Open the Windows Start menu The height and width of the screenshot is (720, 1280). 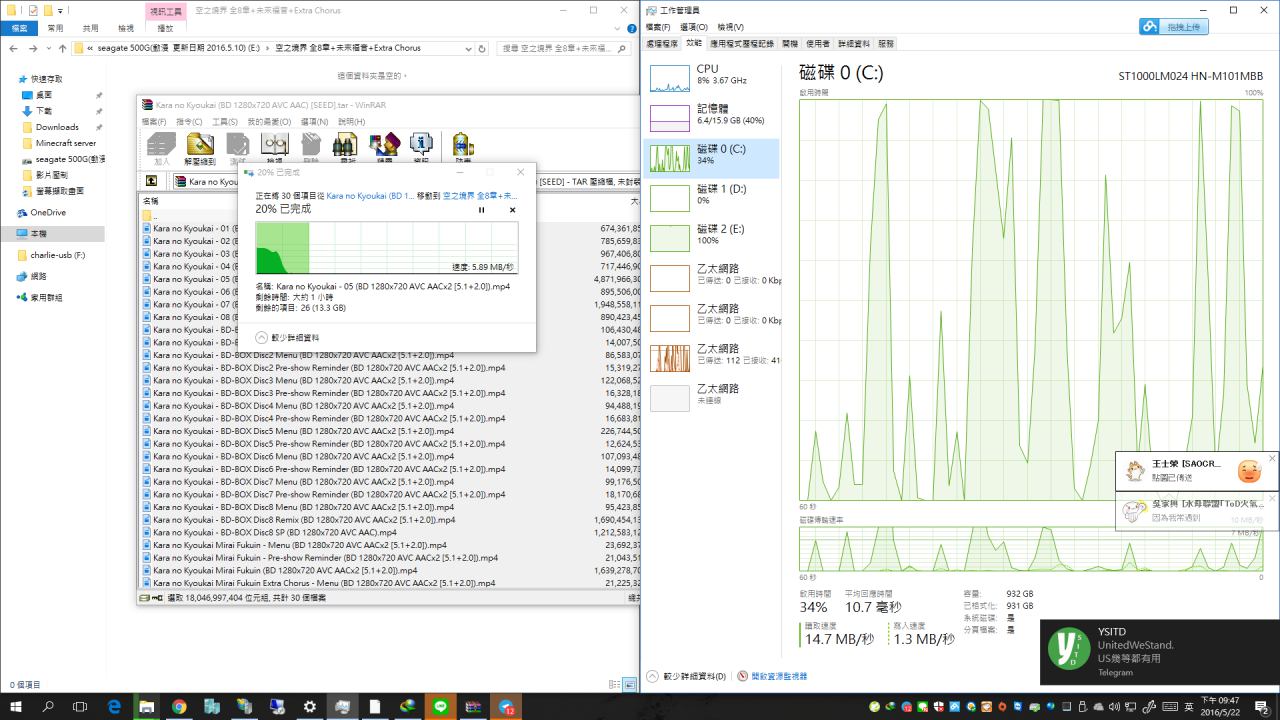click(17, 706)
